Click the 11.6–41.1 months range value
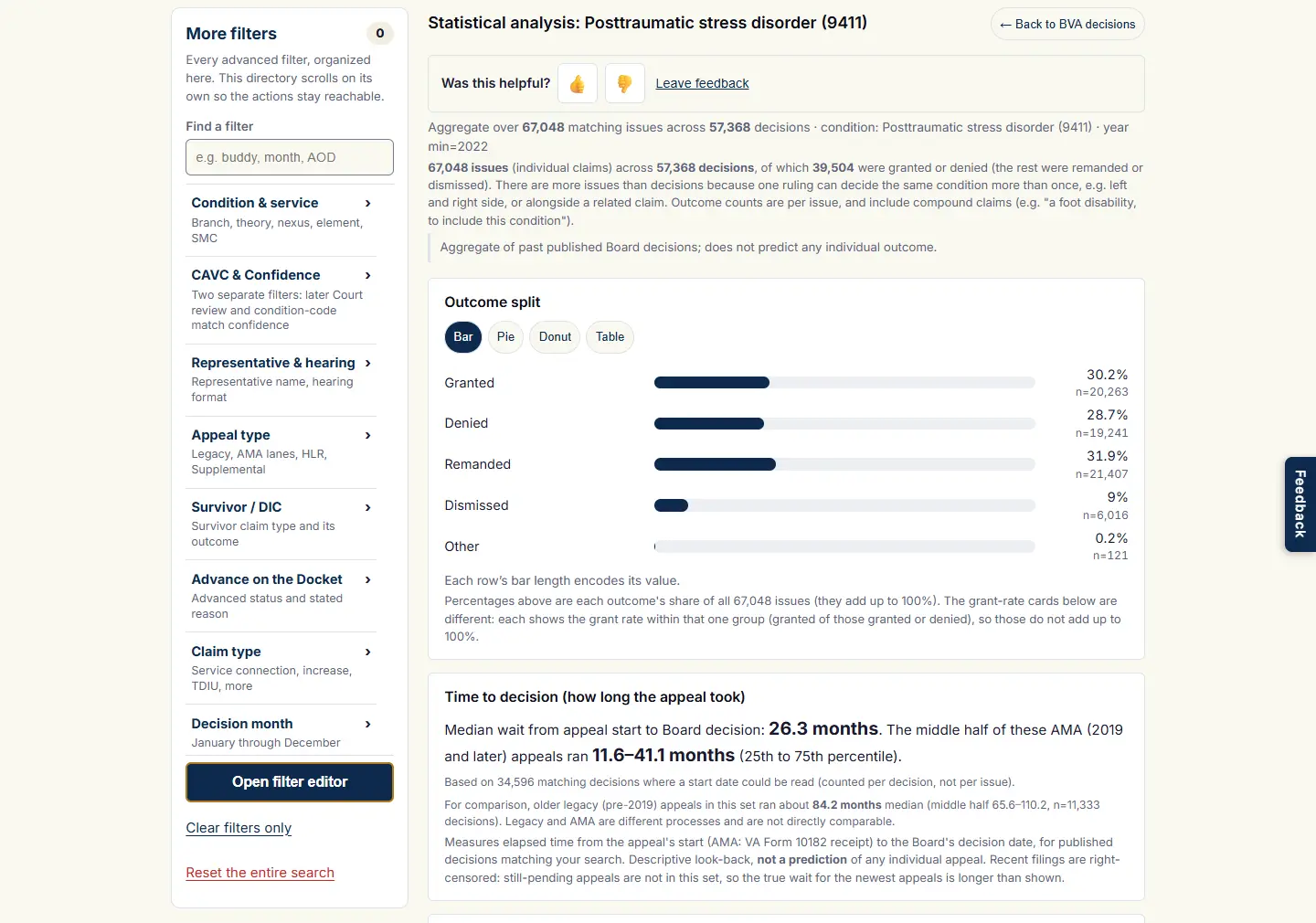 pos(663,755)
